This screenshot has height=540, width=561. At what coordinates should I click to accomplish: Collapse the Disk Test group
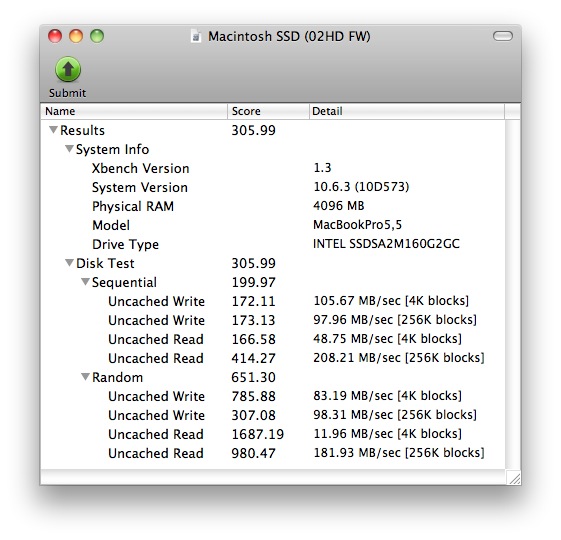[x=69, y=263]
